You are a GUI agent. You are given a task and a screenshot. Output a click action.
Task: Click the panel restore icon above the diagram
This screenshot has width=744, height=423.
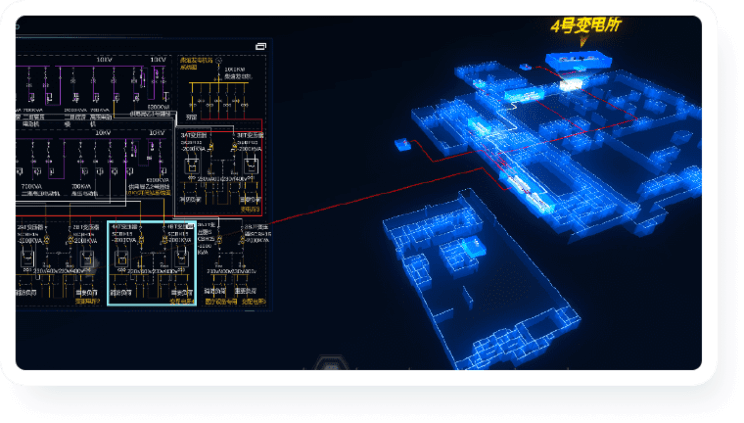(x=261, y=46)
